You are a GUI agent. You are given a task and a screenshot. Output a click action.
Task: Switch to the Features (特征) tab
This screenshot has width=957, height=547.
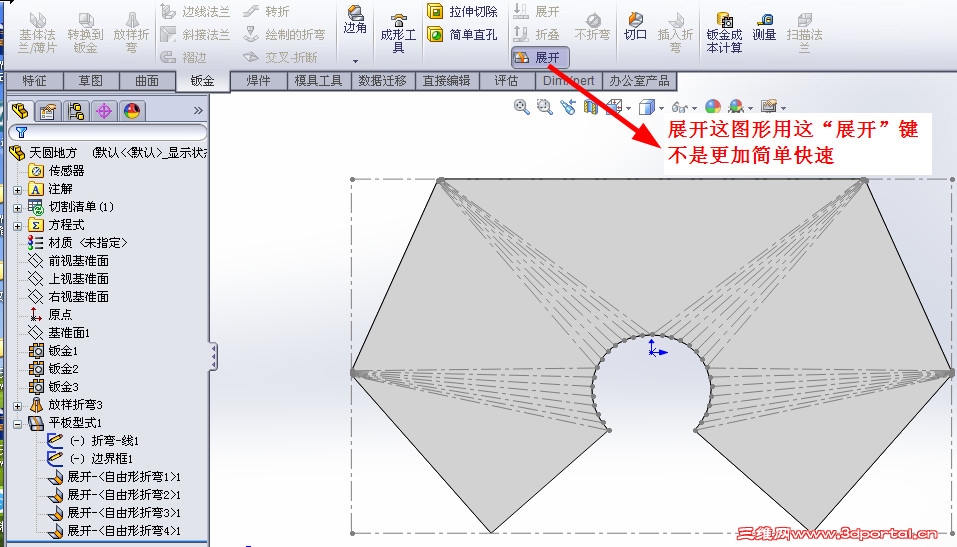pos(34,81)
